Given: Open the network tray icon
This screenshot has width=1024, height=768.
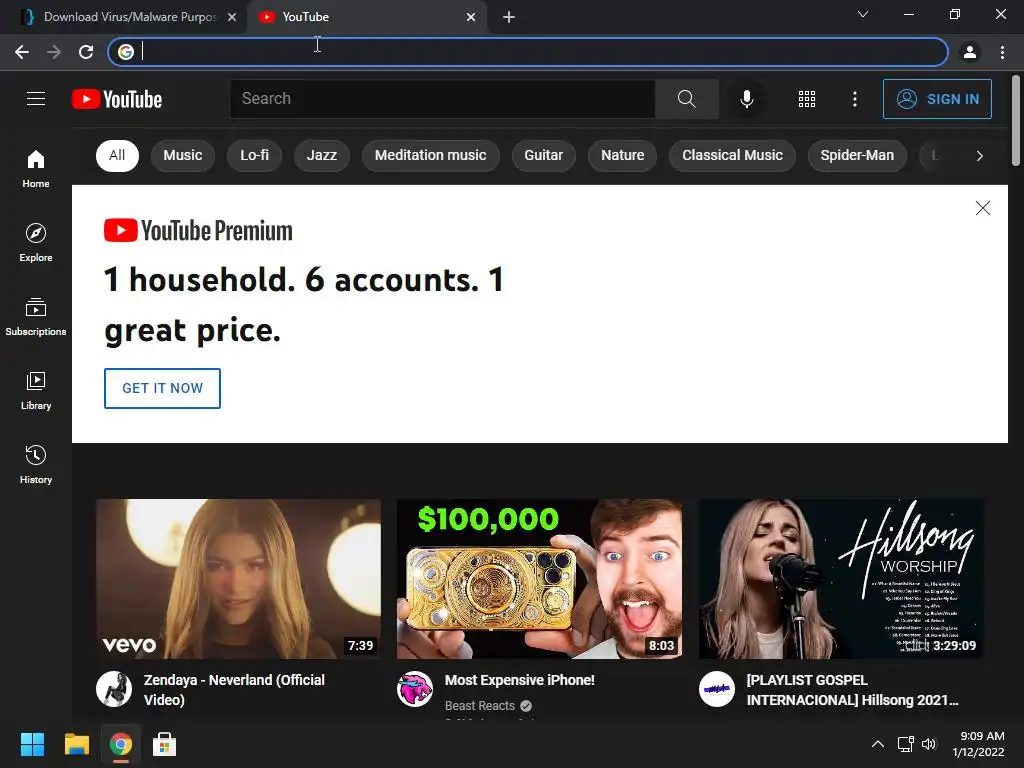Looking at the screenshot, I should click(x=905, y=744).
